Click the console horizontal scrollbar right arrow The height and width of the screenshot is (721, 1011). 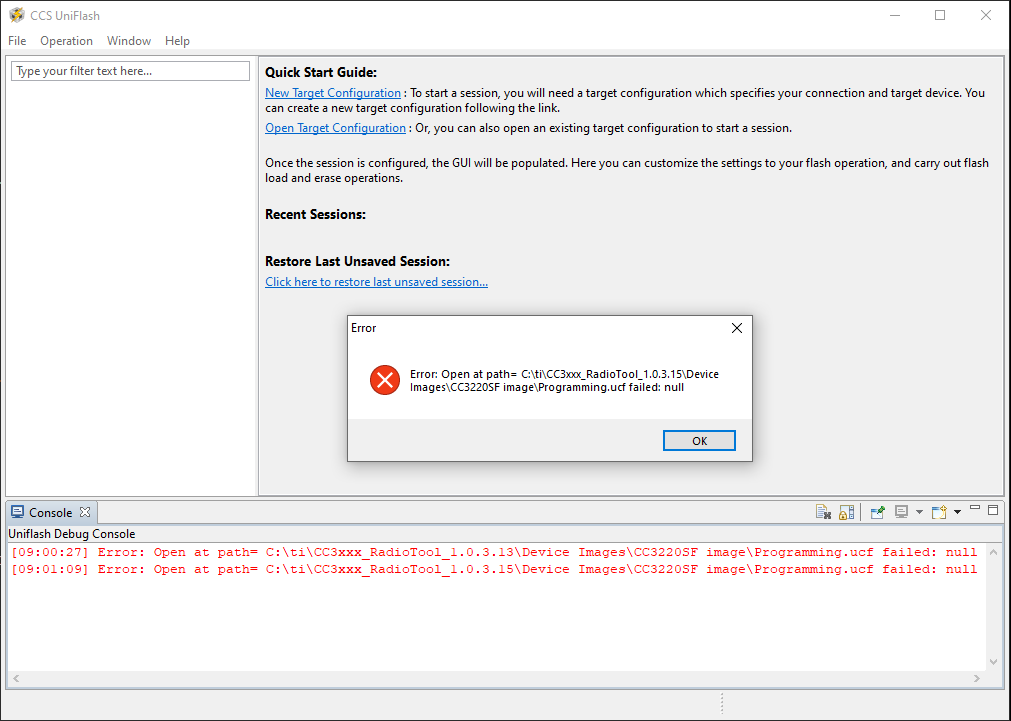(977, 678)
